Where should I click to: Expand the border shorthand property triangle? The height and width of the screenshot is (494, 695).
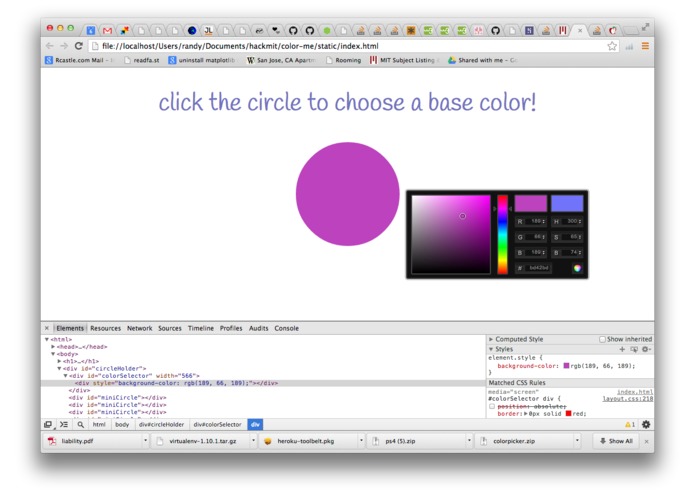[x=526, y=414]
